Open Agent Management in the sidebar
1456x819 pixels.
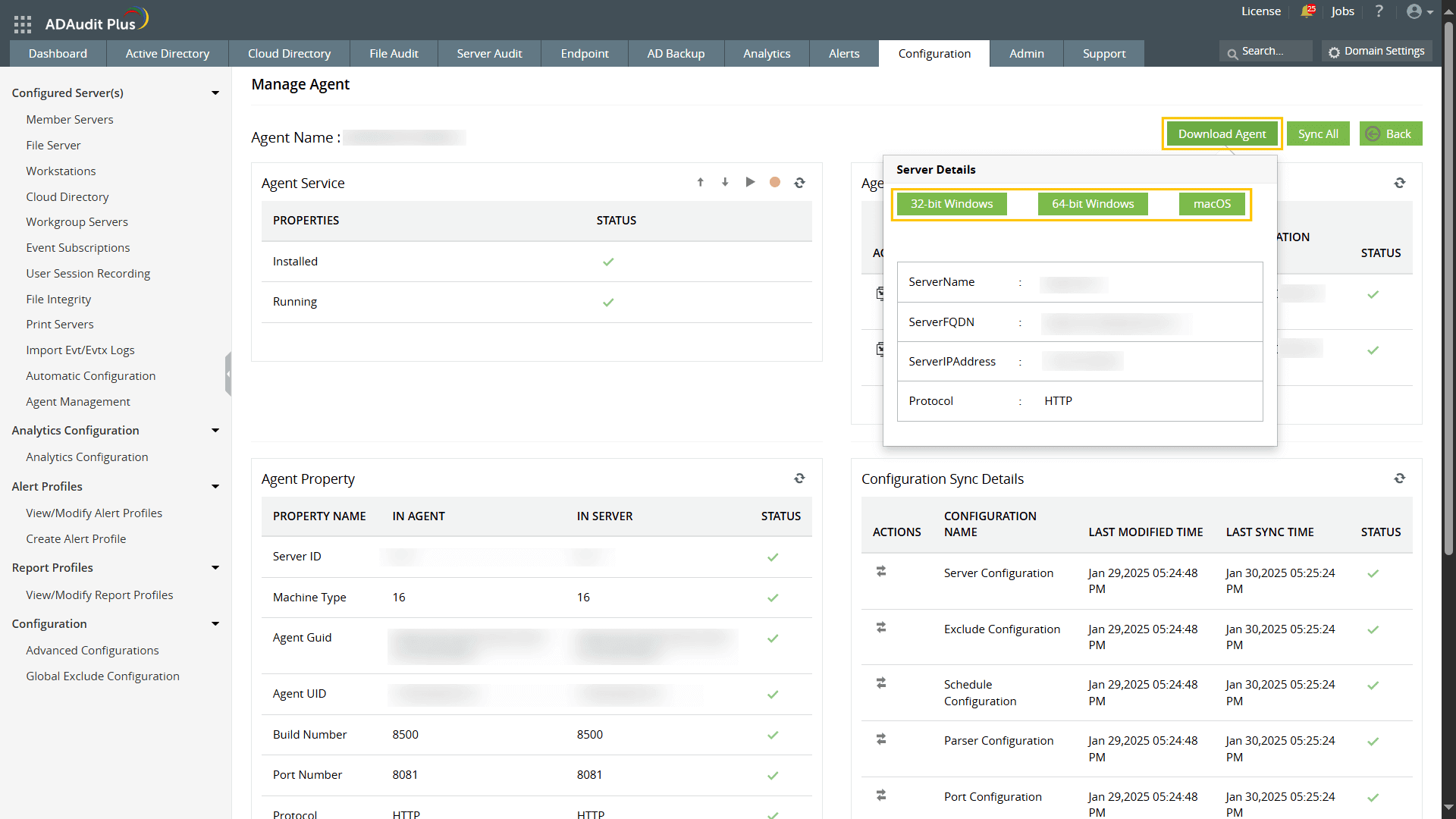tap(78, 402)
